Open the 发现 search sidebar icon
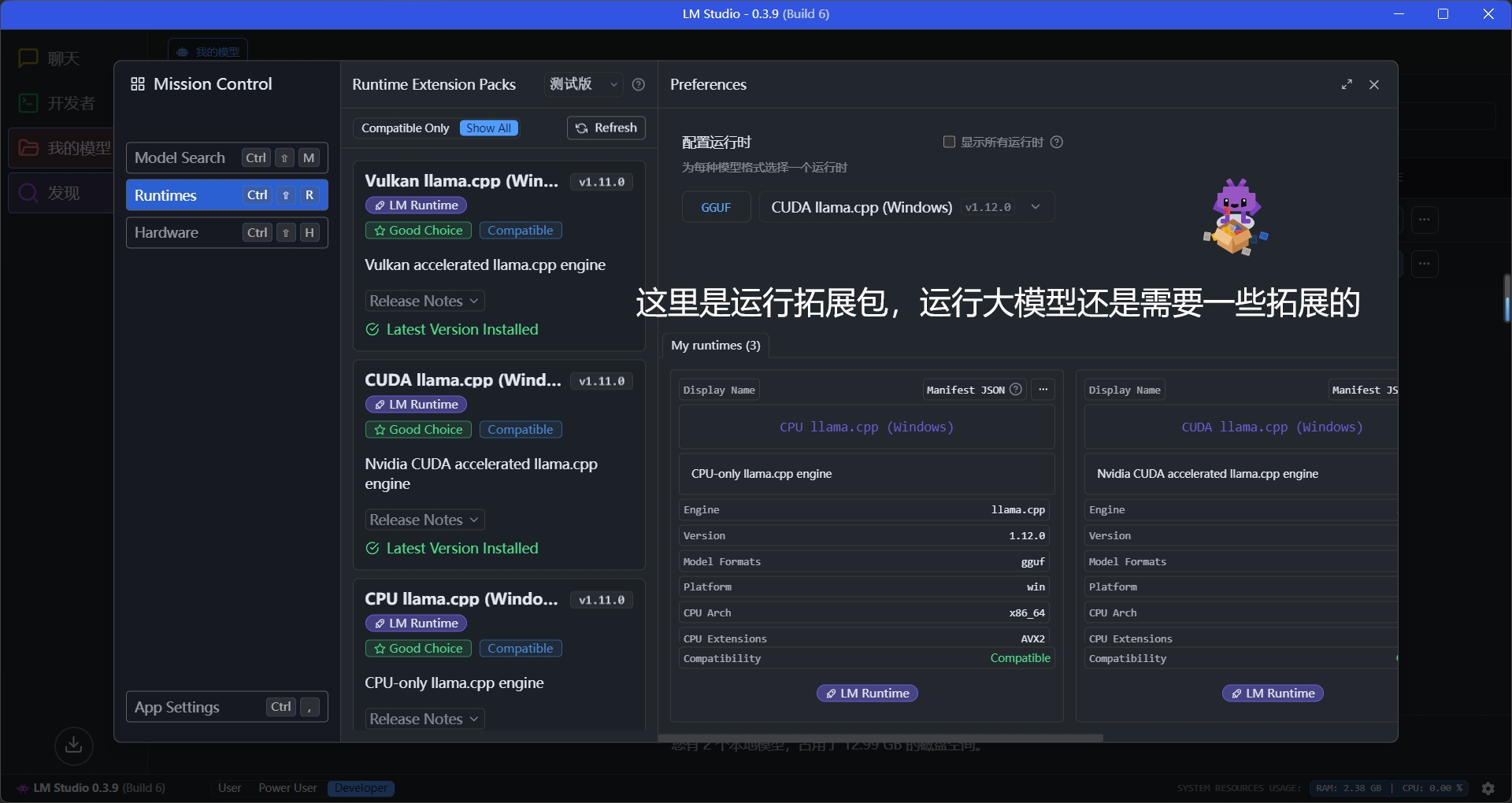 28,193
